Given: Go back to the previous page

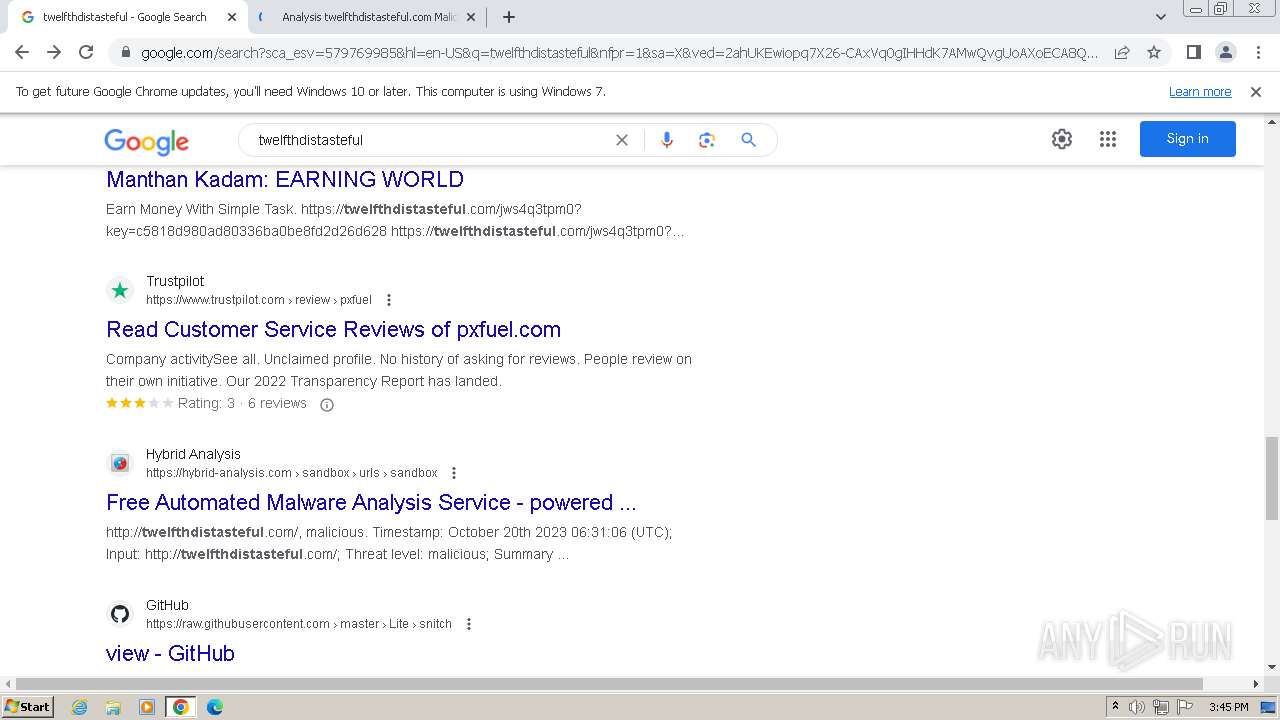Looking at the screenshot, I should pyautogui.click(x=22, y=52).
